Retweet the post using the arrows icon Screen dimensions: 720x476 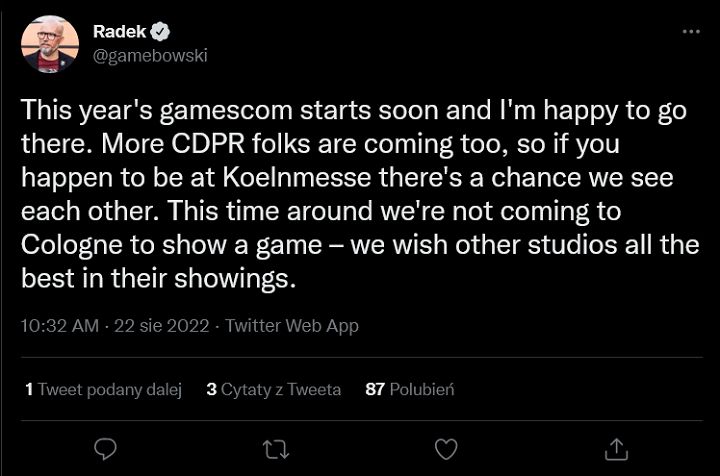point(275,449)
